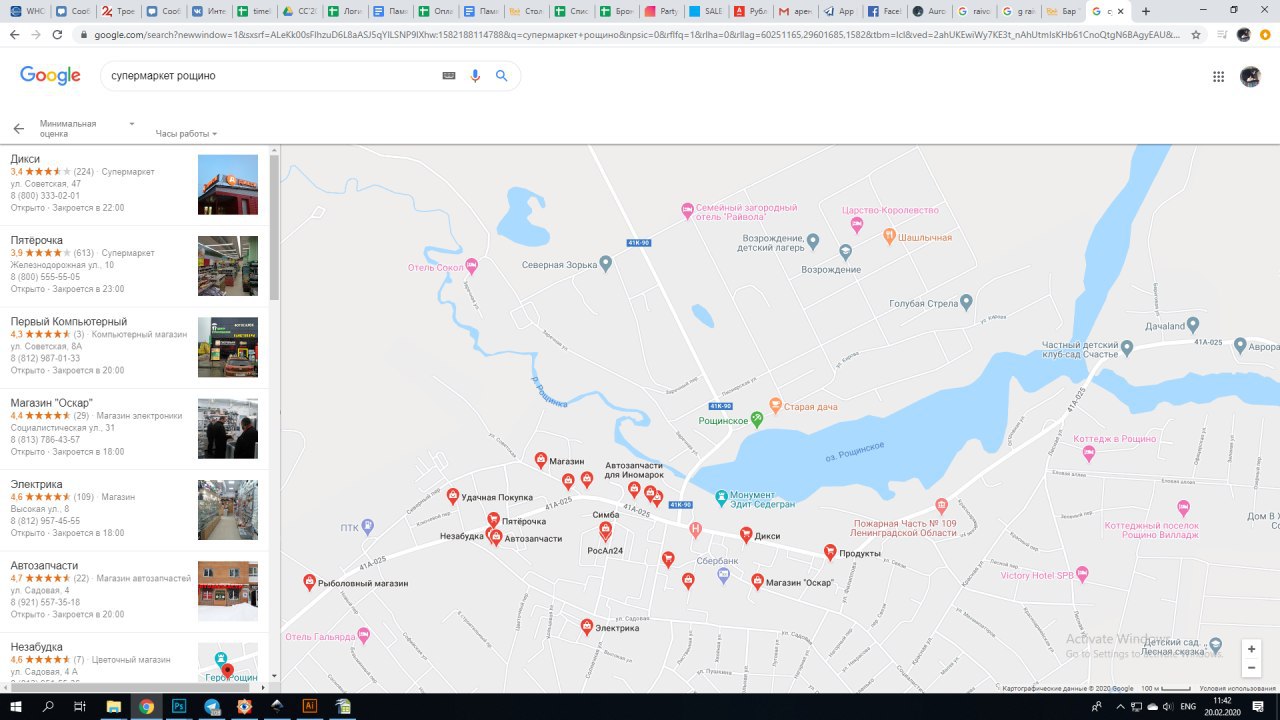Open Windows Start menu
This screenshot has height=720, width=1280.
coord(16,706)
